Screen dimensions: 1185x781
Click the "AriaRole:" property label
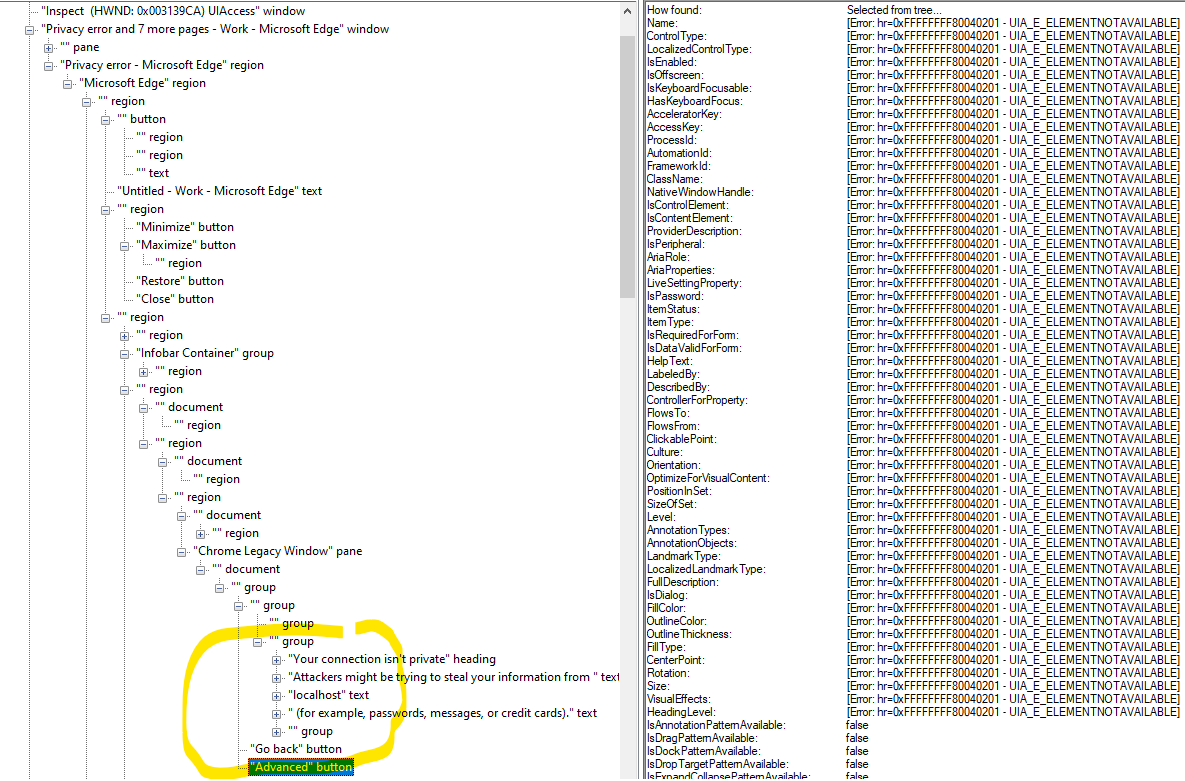tap(668, 257)
